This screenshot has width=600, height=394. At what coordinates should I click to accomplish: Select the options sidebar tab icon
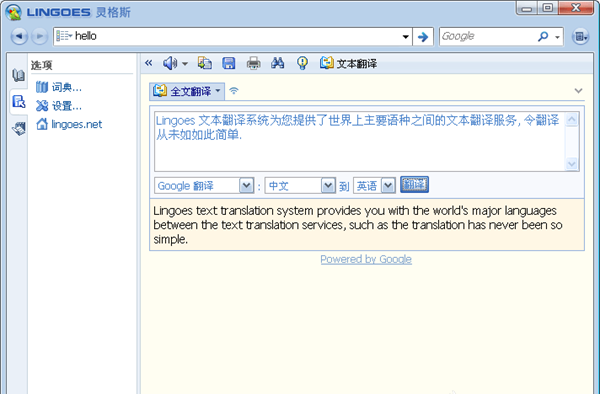18,102
